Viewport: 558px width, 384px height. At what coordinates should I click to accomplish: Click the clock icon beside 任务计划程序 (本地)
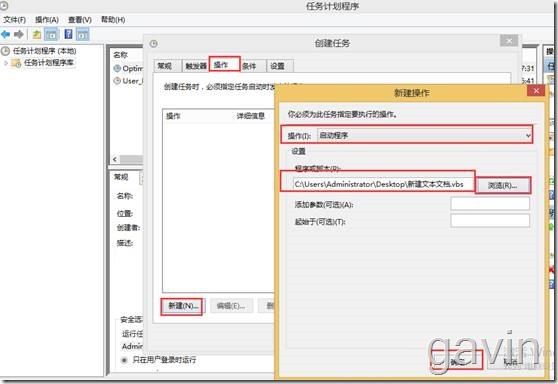(x=5, y=51)
